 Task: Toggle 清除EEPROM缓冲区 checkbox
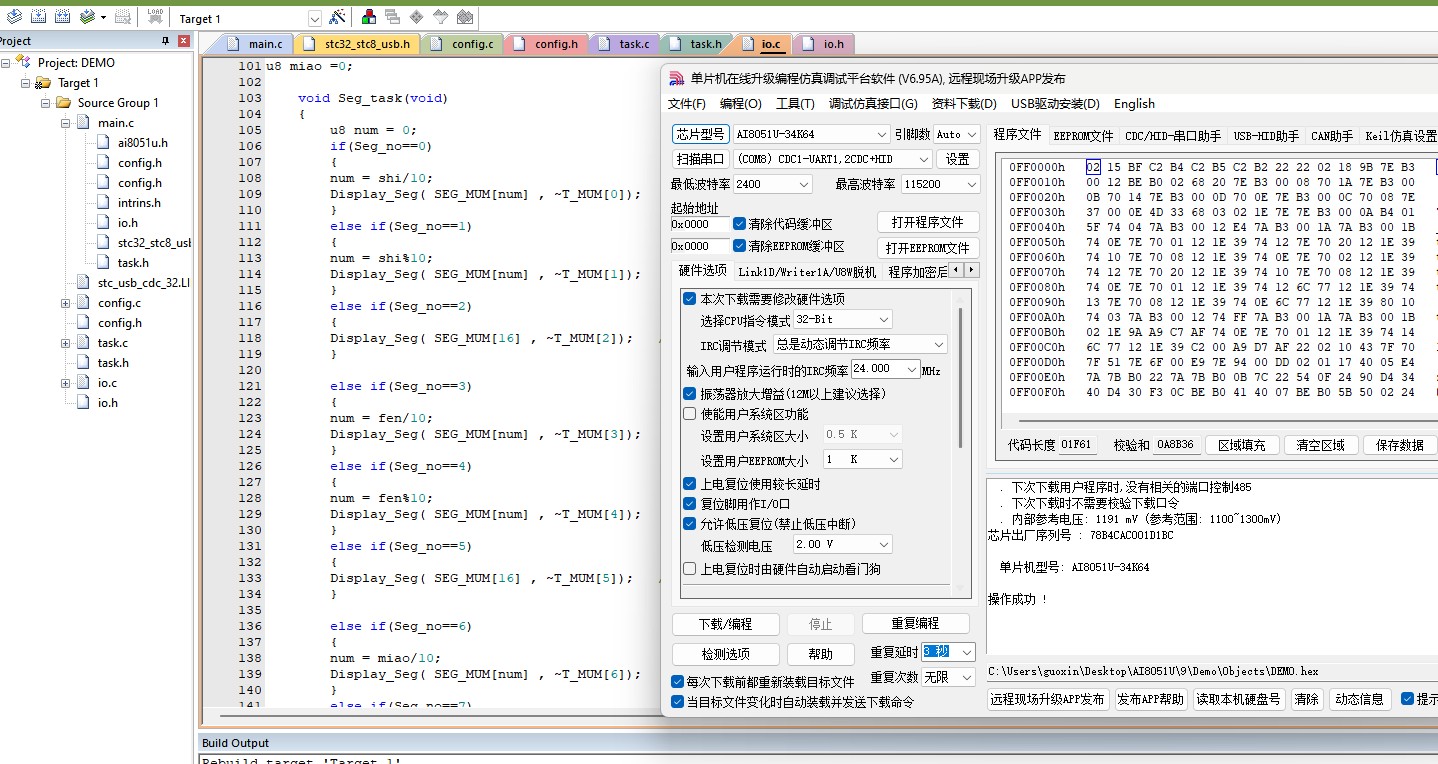click(740, 246)
